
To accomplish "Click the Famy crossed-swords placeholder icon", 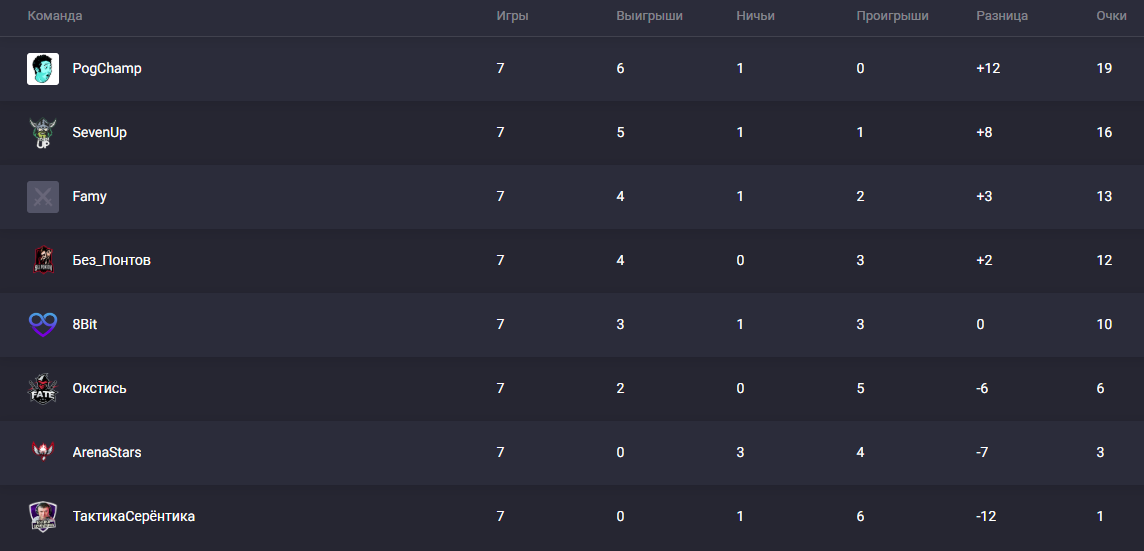I will pyautogui.click(x=43, y=197).
